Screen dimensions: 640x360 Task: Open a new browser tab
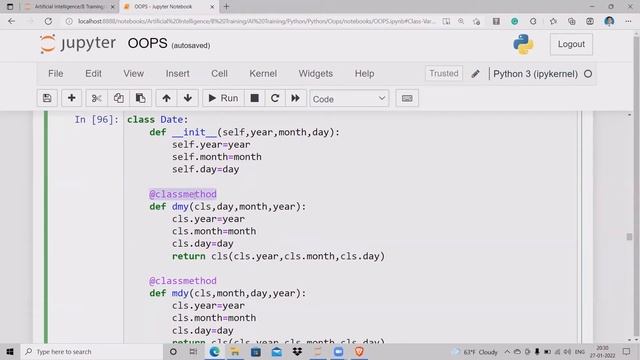tap(227, 7)
